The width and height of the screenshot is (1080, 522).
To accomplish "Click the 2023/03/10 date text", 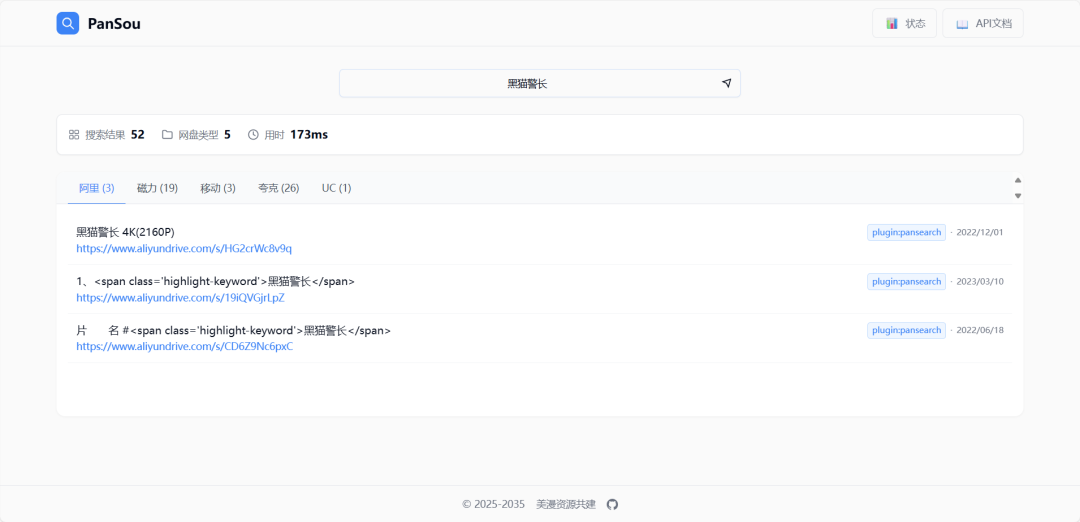I will click(980, 281).
